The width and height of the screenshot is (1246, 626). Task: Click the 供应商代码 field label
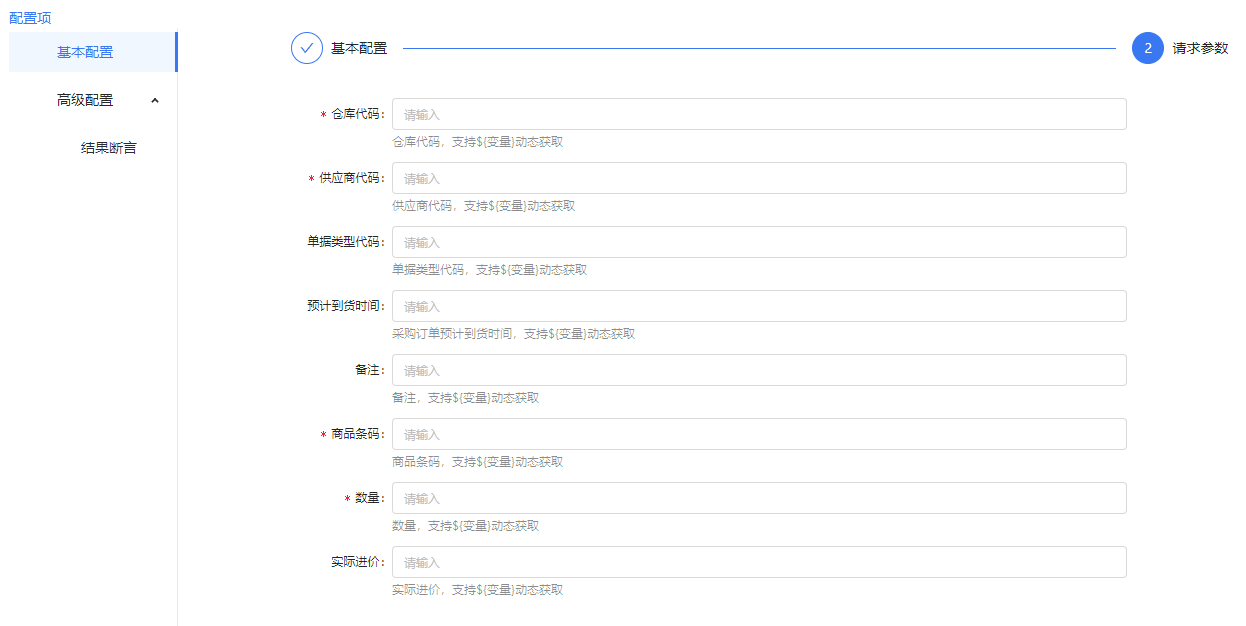click(351, 178)
